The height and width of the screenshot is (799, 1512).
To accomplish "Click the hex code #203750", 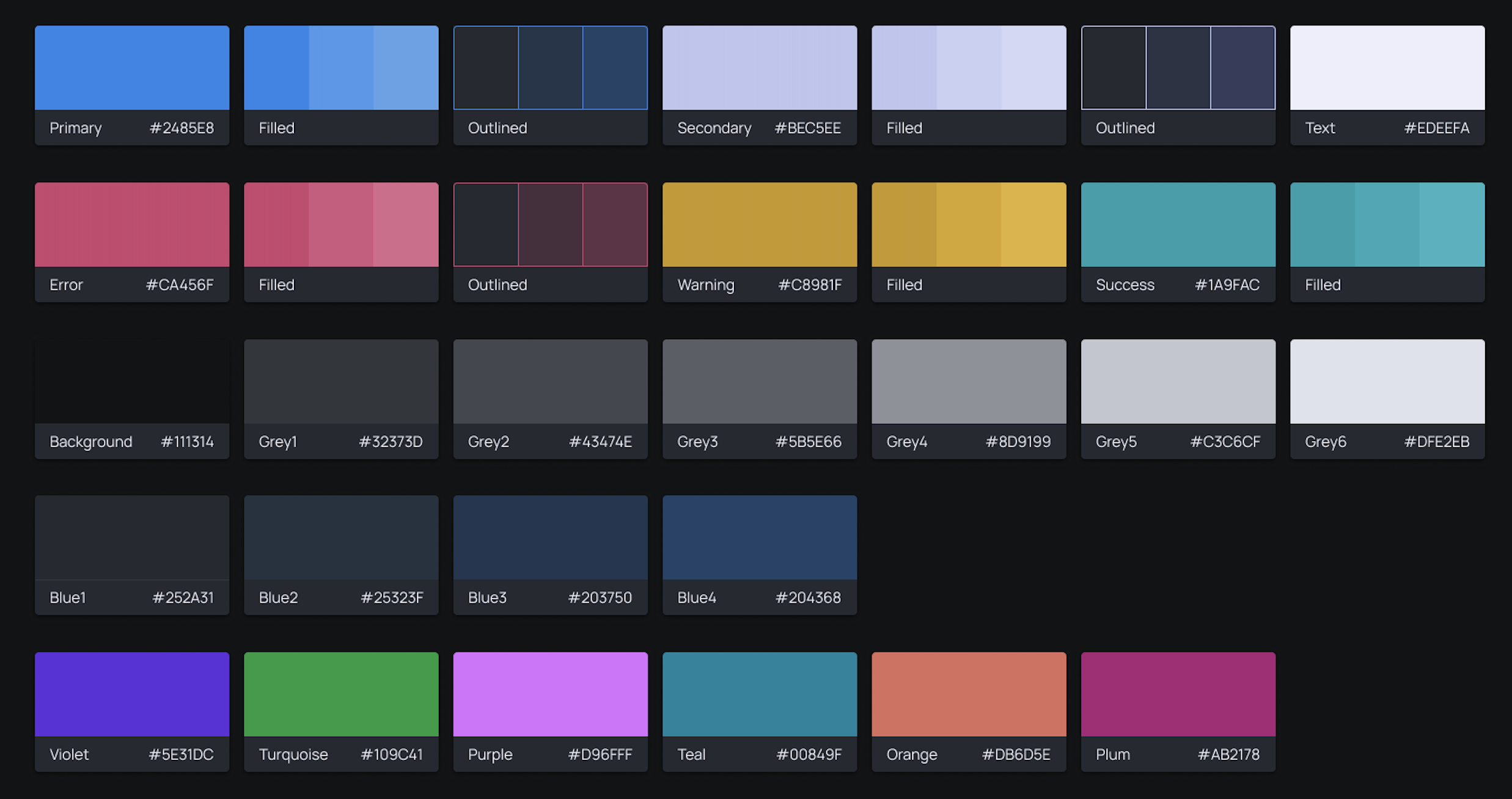I will [x=600, y=597].
